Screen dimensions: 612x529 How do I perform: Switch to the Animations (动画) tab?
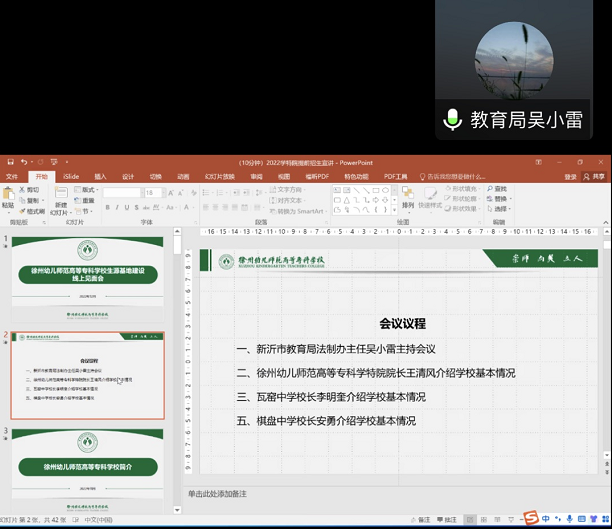183,176
